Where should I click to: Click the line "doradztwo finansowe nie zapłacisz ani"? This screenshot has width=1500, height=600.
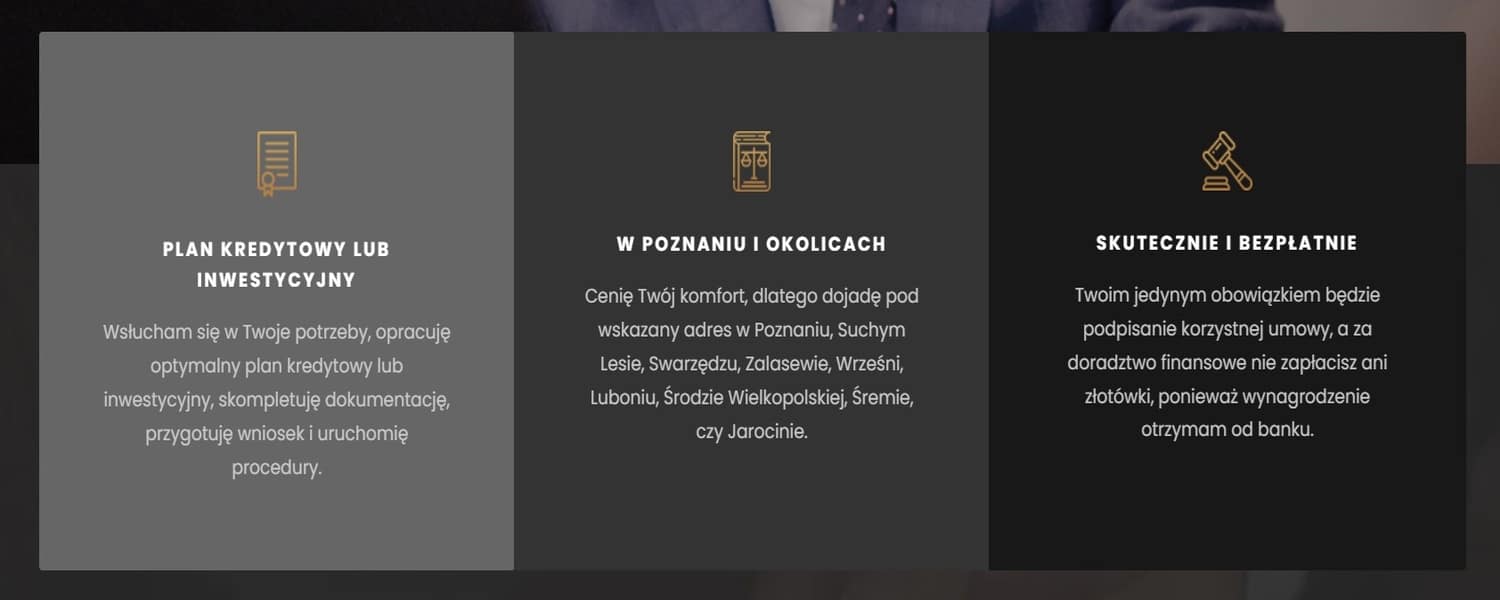point(1227,363)
